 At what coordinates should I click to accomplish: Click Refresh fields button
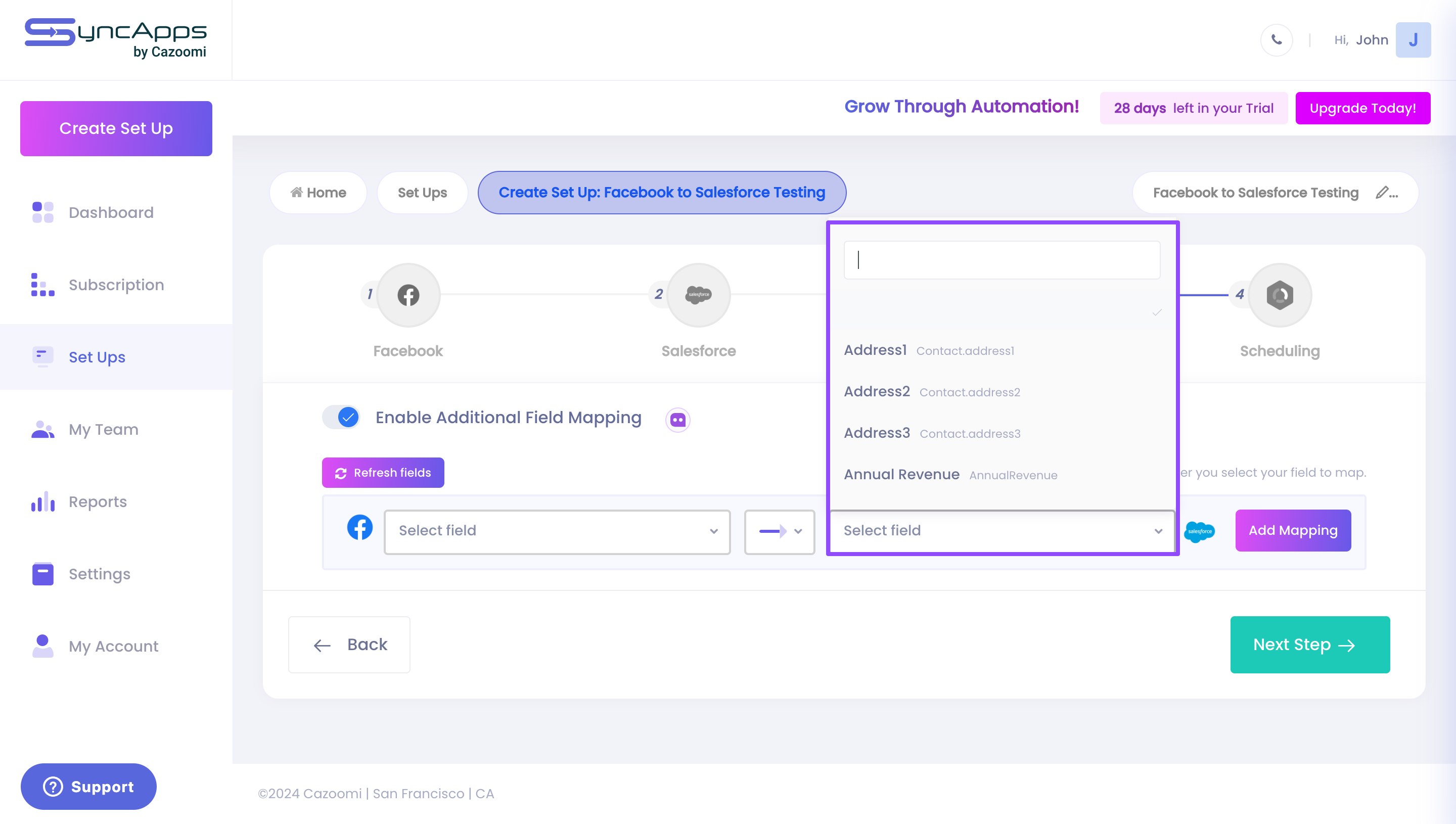coord(383,473)
